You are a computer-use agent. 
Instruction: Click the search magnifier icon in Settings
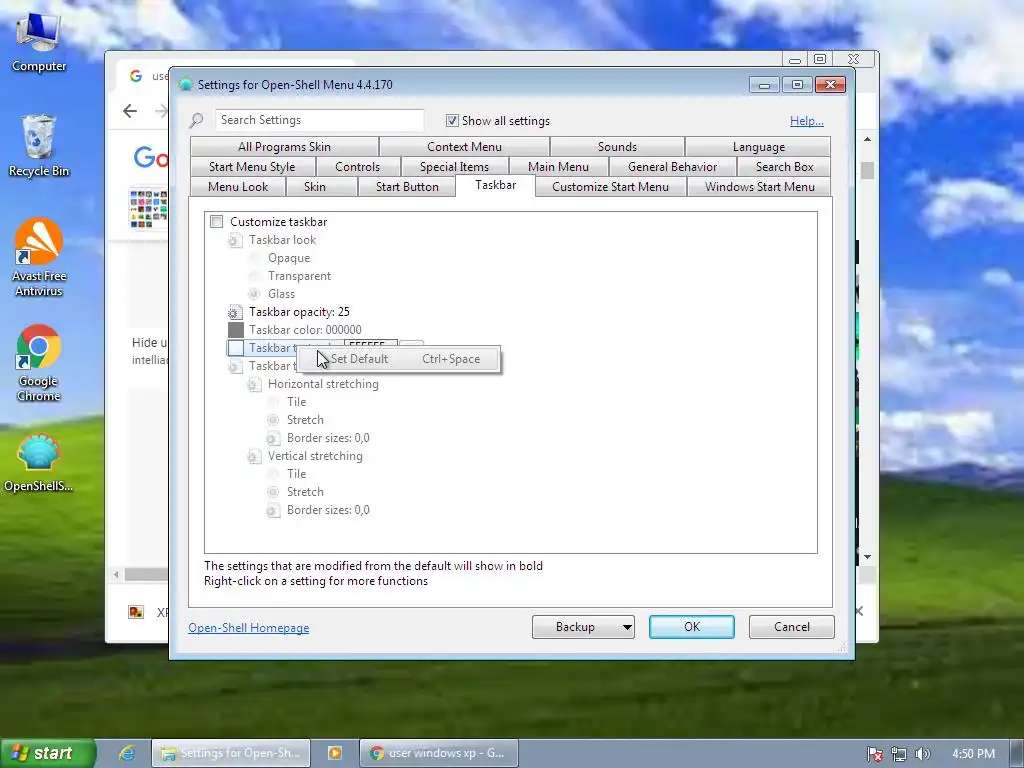point(196,120)
